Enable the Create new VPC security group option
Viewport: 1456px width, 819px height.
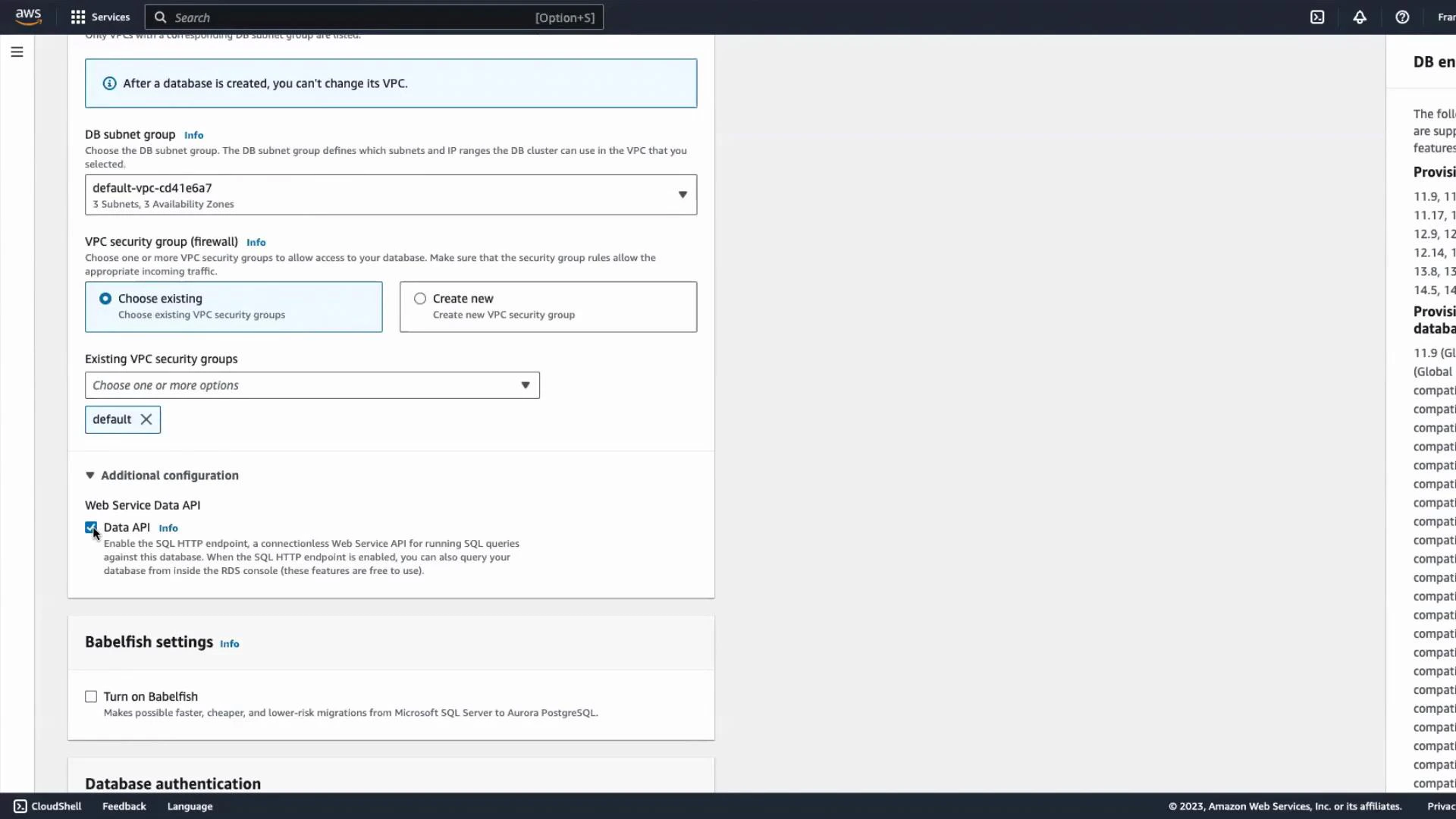pyautogui.click(x=419, y=298)
